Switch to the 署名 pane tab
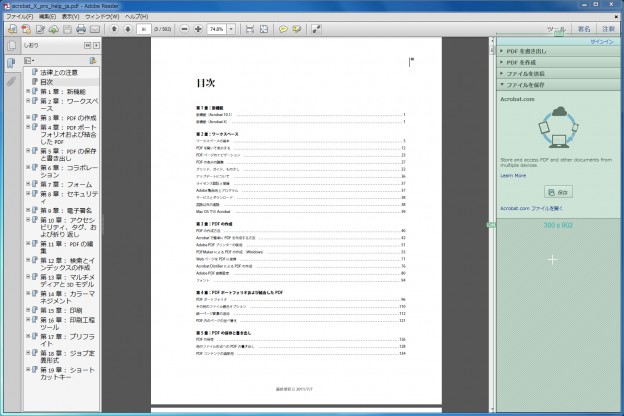The width and height of the screenshot is (624, 416). pos(584,29)
